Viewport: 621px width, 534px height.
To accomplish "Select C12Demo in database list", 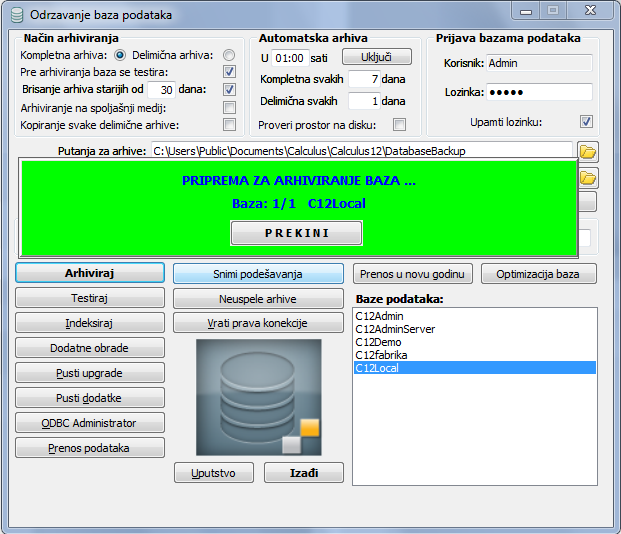I will tap(378, 342).
